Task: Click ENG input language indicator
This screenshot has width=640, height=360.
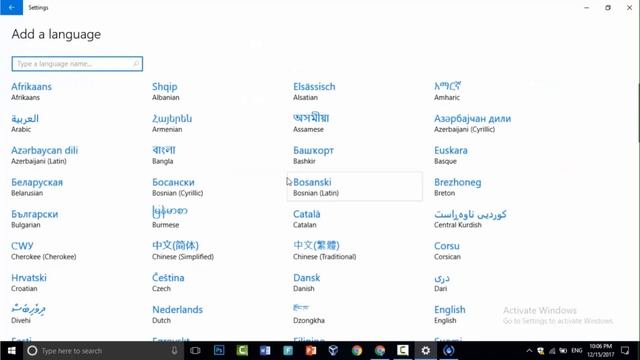Action: click(577, 351)
